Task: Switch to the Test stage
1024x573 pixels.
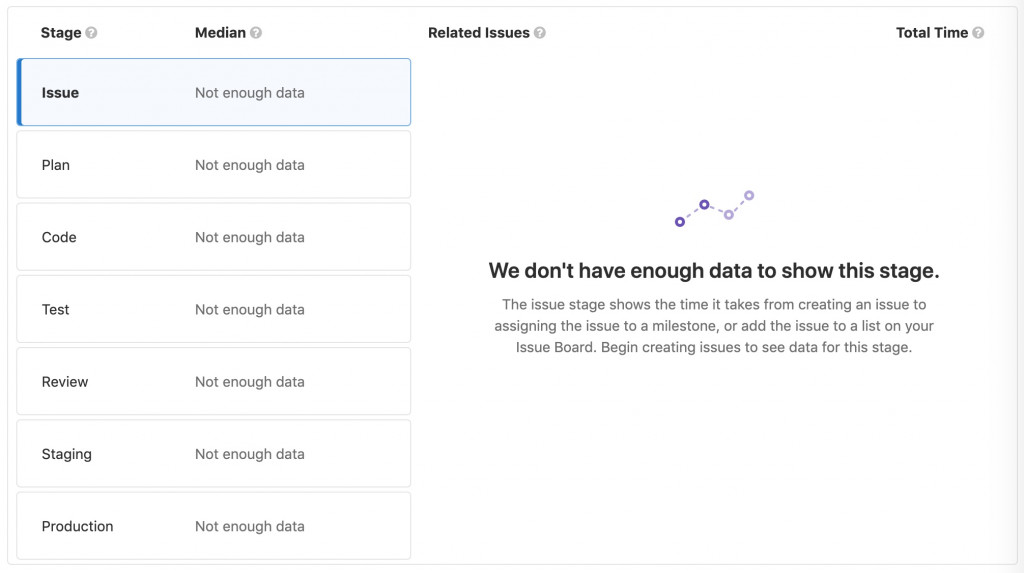Action: tap(214, 309)
